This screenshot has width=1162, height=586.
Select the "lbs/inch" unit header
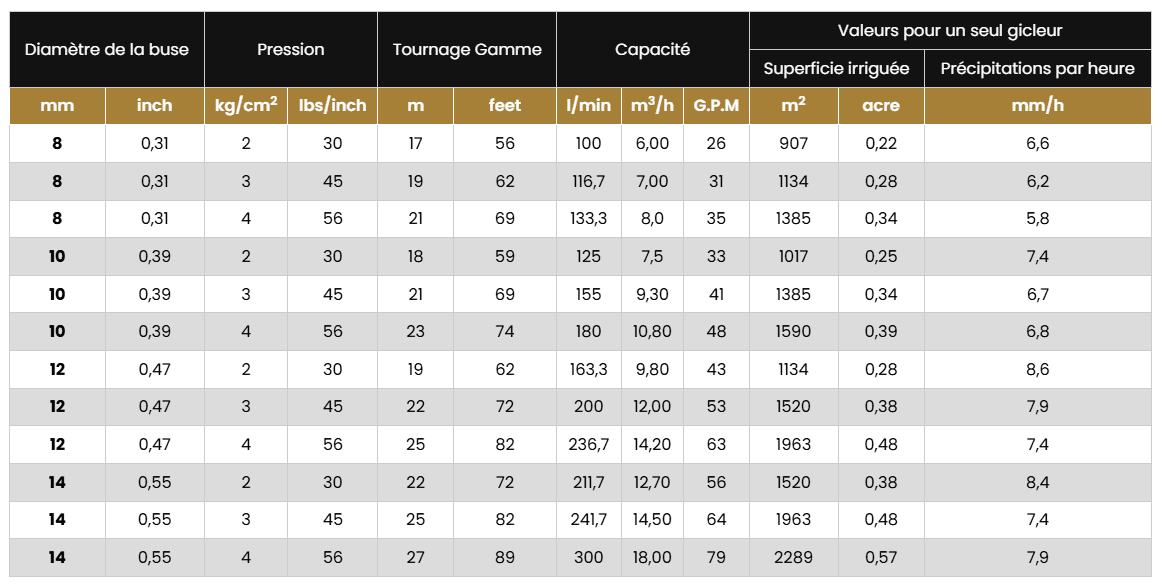tap(332, 105)
